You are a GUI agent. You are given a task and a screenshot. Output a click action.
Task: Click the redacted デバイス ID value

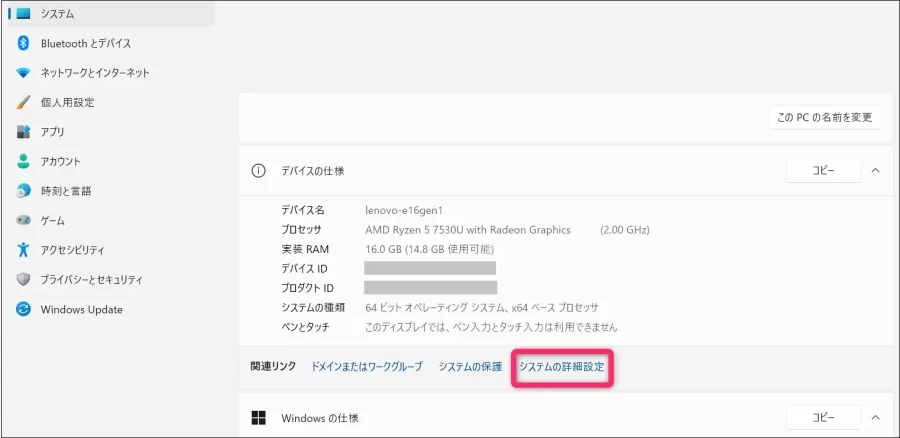(430, 268)
